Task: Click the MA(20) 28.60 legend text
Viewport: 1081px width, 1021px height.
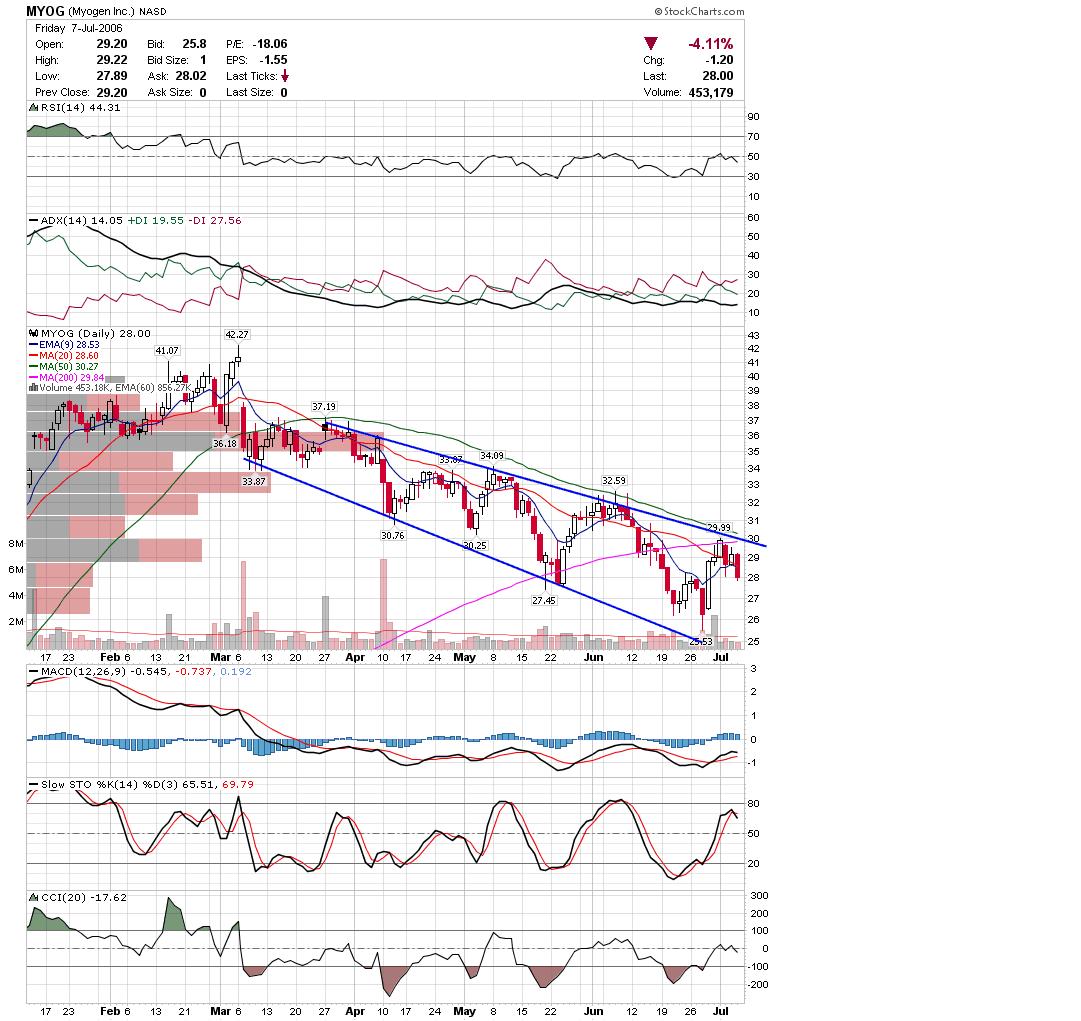Action: click(x=68, y=356)
